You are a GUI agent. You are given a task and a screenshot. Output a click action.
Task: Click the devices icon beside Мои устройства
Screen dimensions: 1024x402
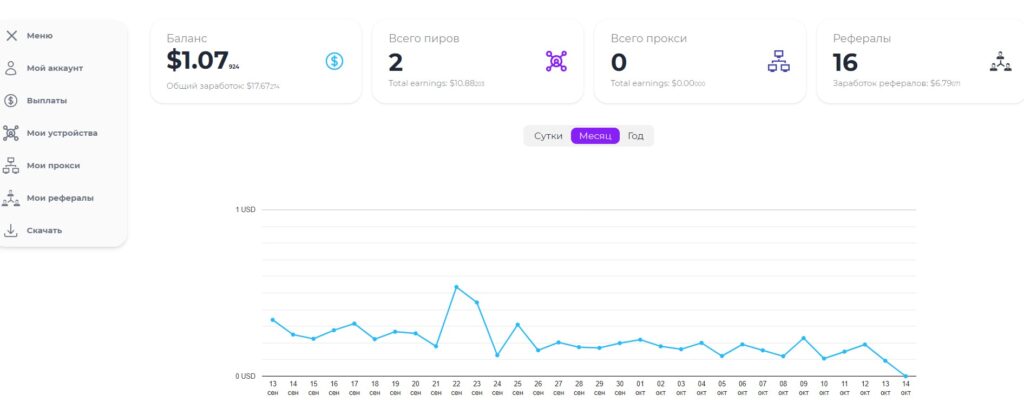10,133
